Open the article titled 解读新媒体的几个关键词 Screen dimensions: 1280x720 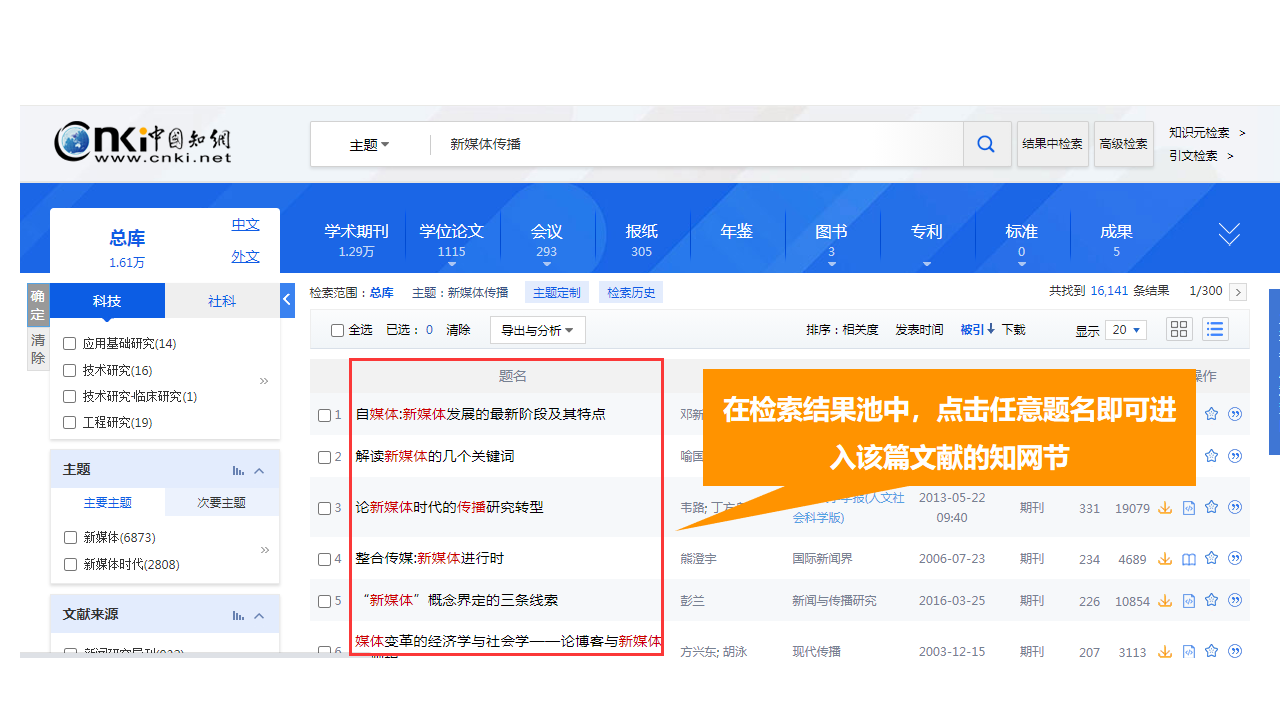(x=434, y=456)
